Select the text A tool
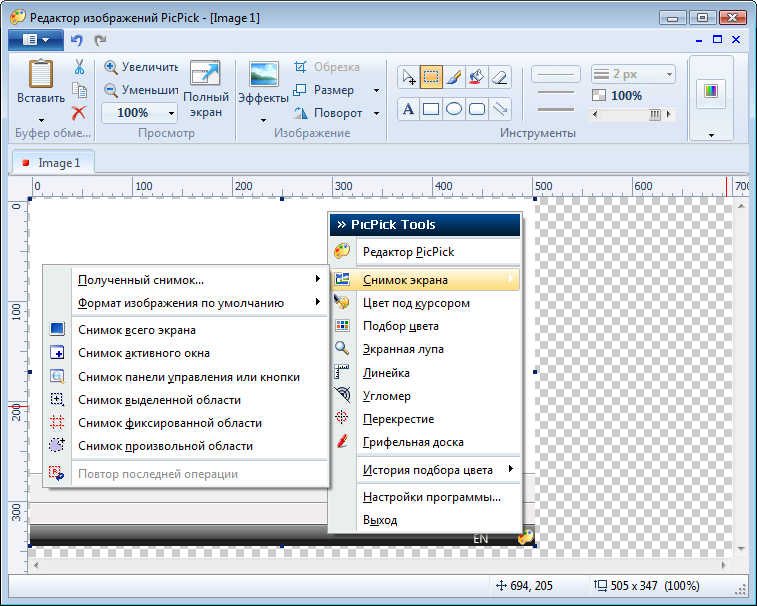 (x=408, y=109)
